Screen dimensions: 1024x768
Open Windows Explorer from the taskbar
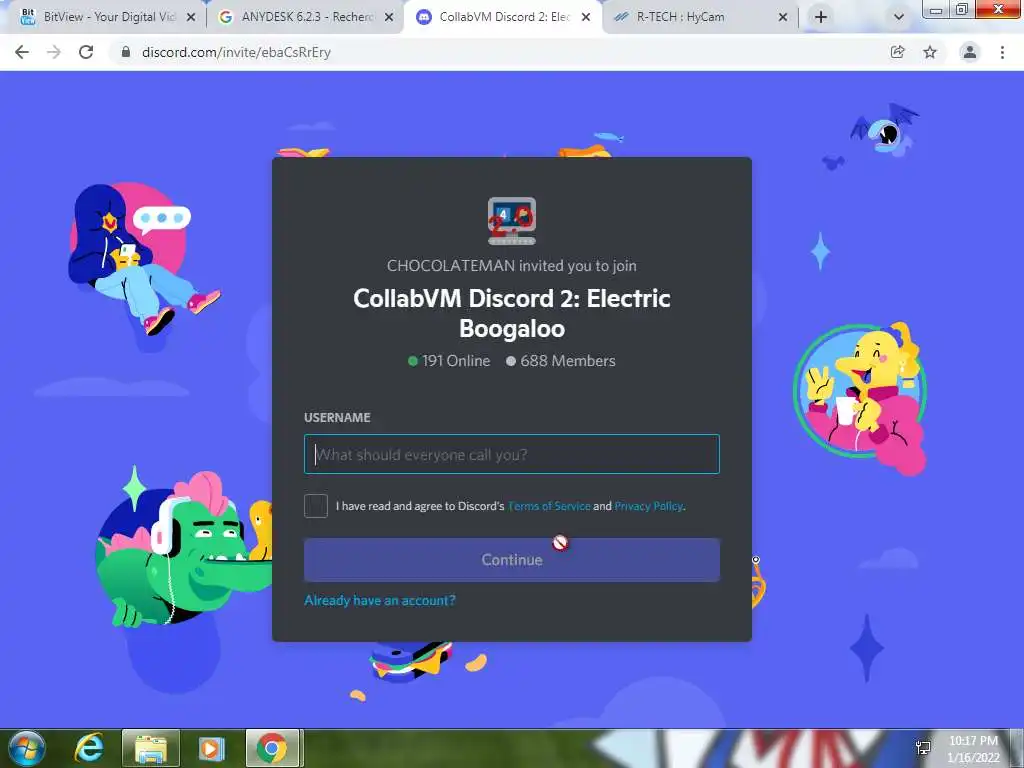tap(150, 748)
